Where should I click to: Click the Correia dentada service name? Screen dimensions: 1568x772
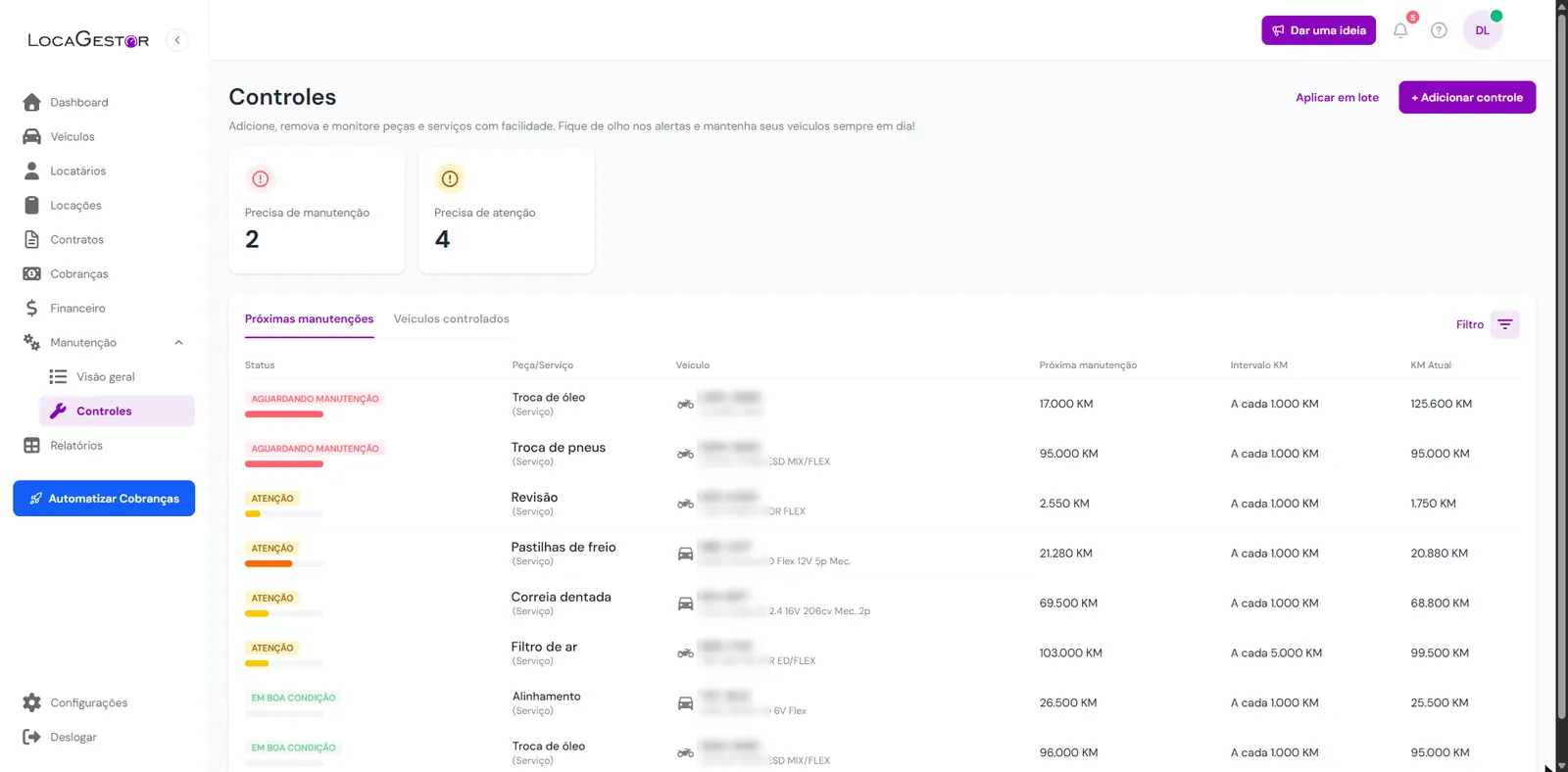click(561, 597)
